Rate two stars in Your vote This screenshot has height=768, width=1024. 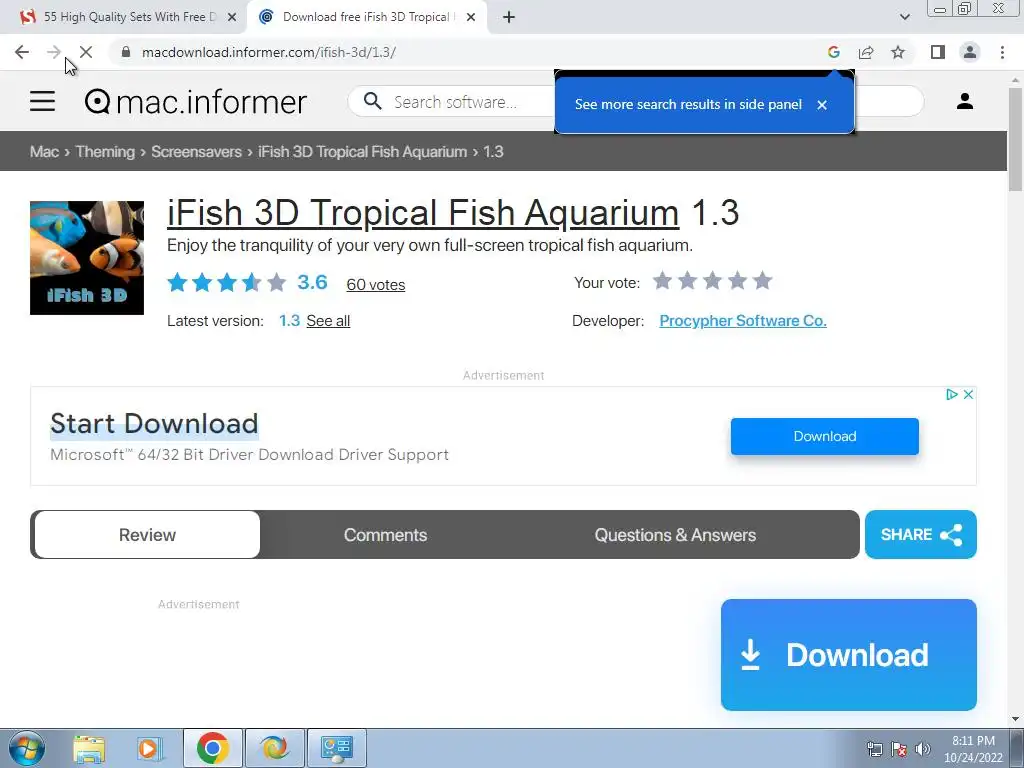pos(687,281)
